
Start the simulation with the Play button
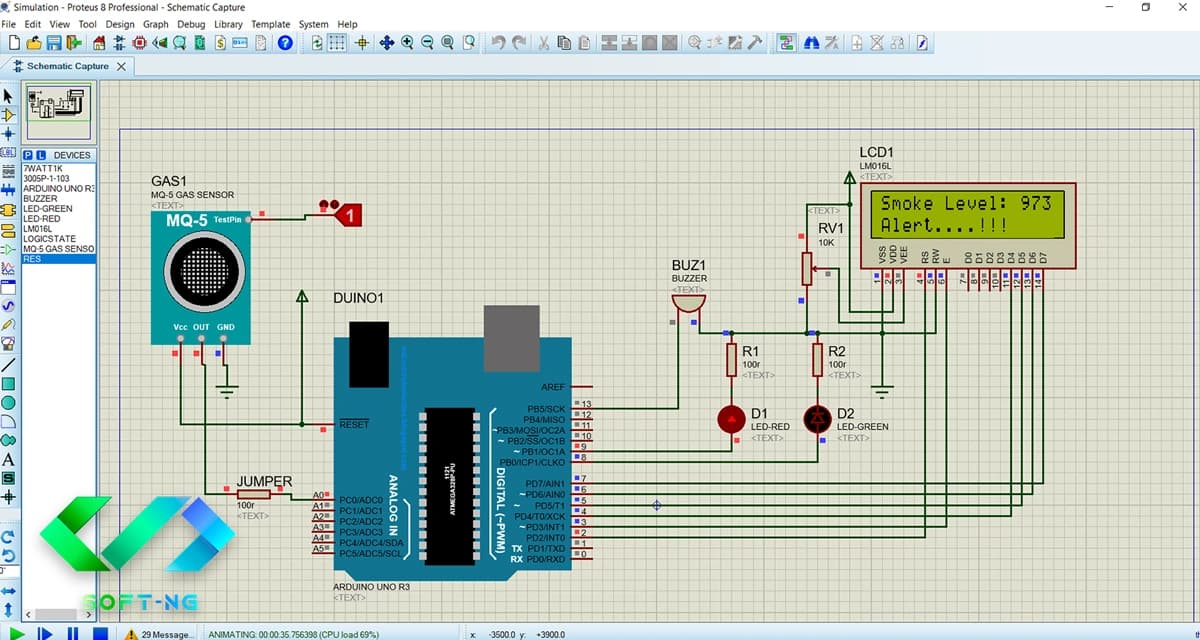pyautogui.click(x=17, y=633)
